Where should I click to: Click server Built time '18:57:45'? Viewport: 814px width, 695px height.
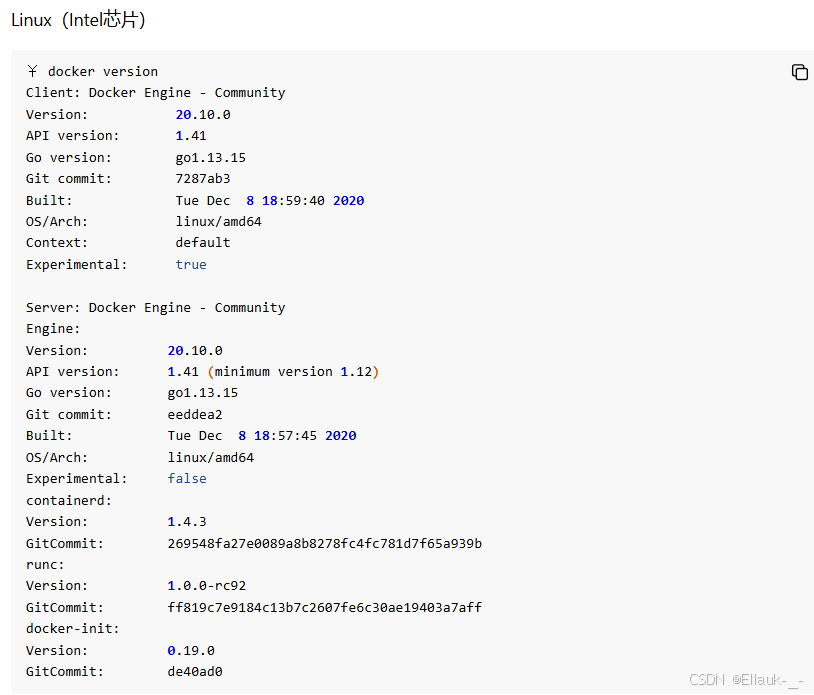click(x=285, y=436)
